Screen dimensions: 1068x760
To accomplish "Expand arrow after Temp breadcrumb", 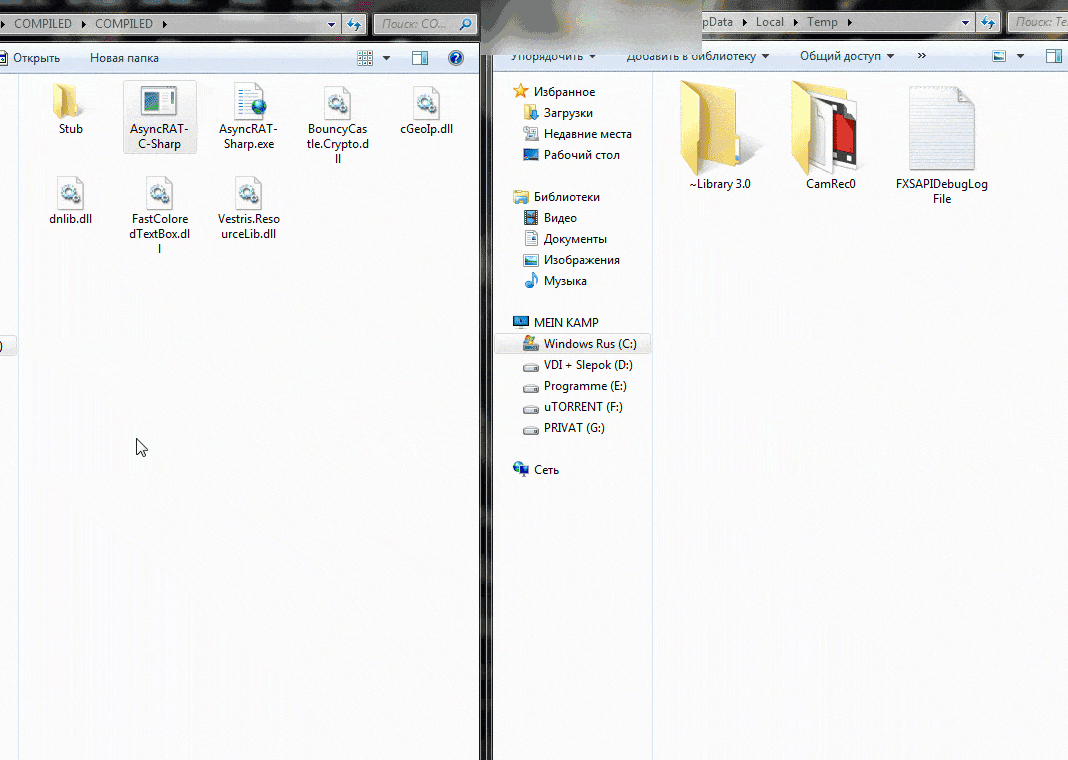I will click(x=849, y=22).
